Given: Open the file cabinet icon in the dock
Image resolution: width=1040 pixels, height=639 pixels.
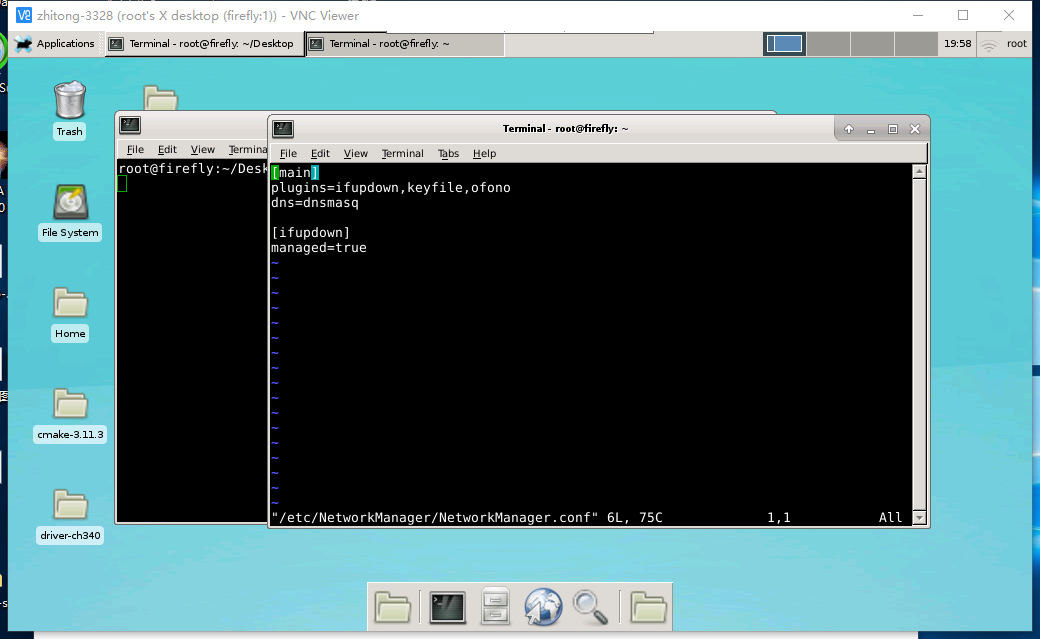Looking at the screenshot, I should [x=496, y=607].
